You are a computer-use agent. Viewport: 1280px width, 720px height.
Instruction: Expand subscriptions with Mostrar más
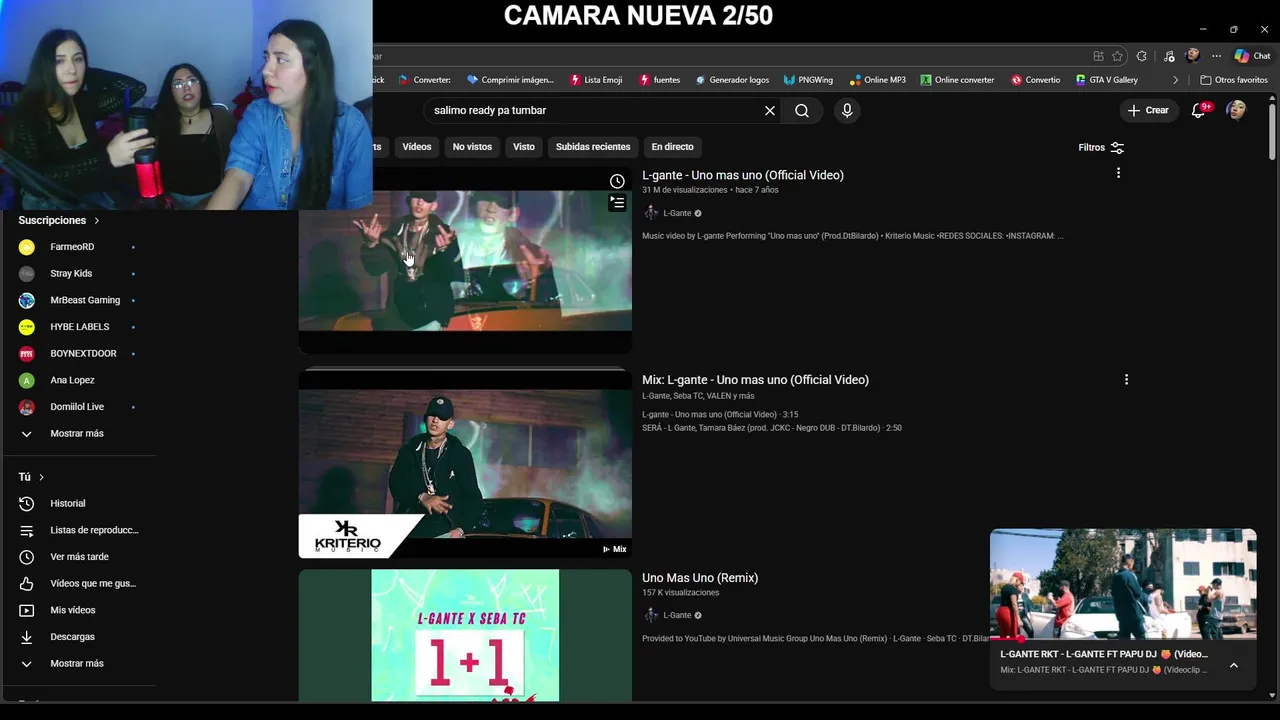point(78,433)
